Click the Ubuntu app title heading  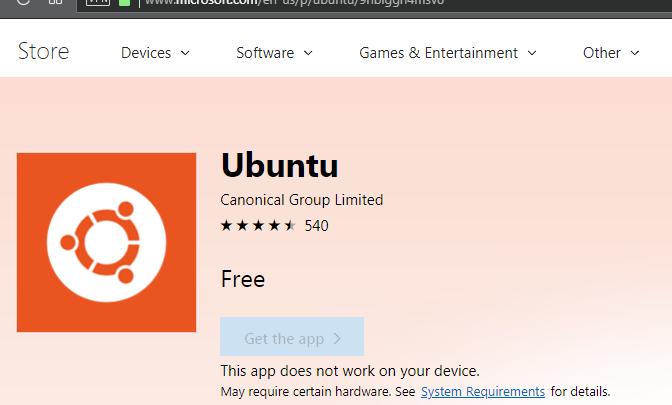(279, 165)
